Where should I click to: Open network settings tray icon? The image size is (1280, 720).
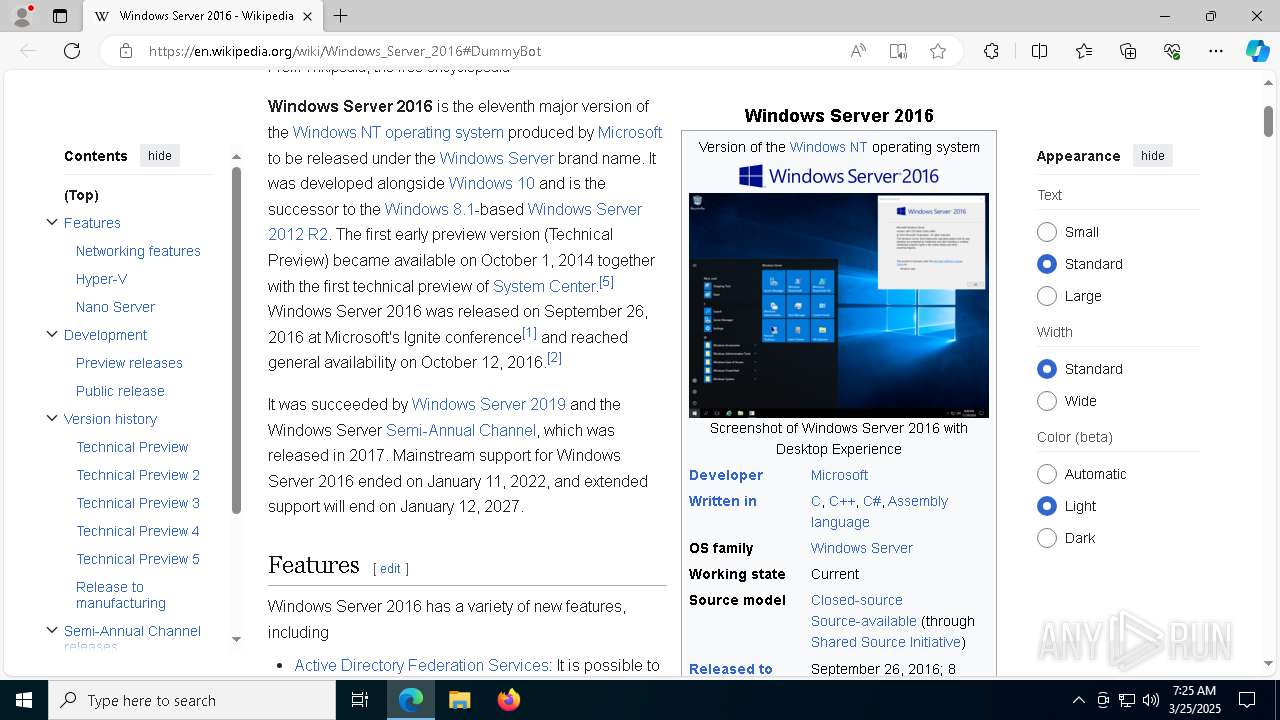coord(1127,700)
